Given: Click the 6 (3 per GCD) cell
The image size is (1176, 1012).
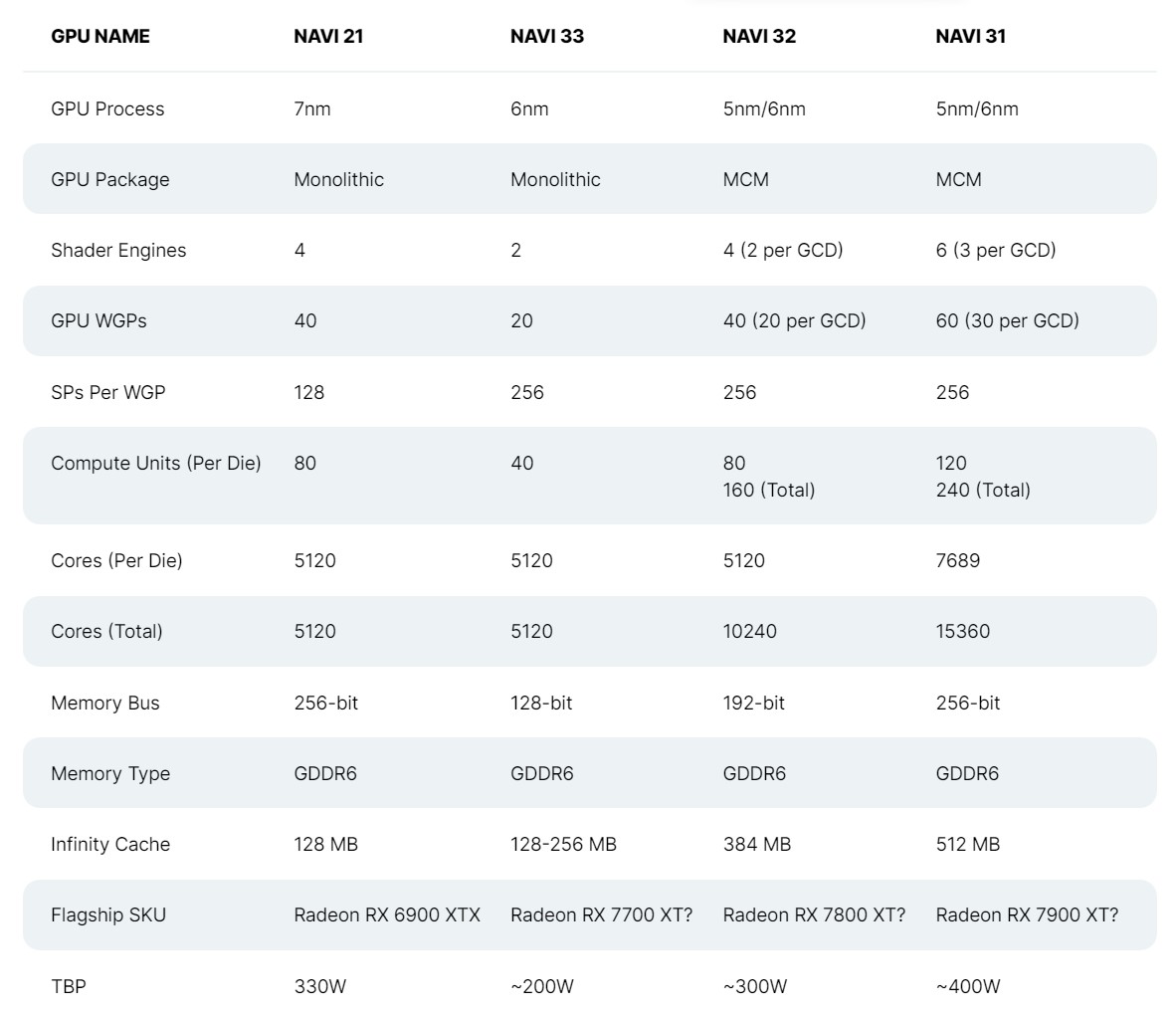Looking at the screenshot, I should pyautogui.click(x=995, y=250).
